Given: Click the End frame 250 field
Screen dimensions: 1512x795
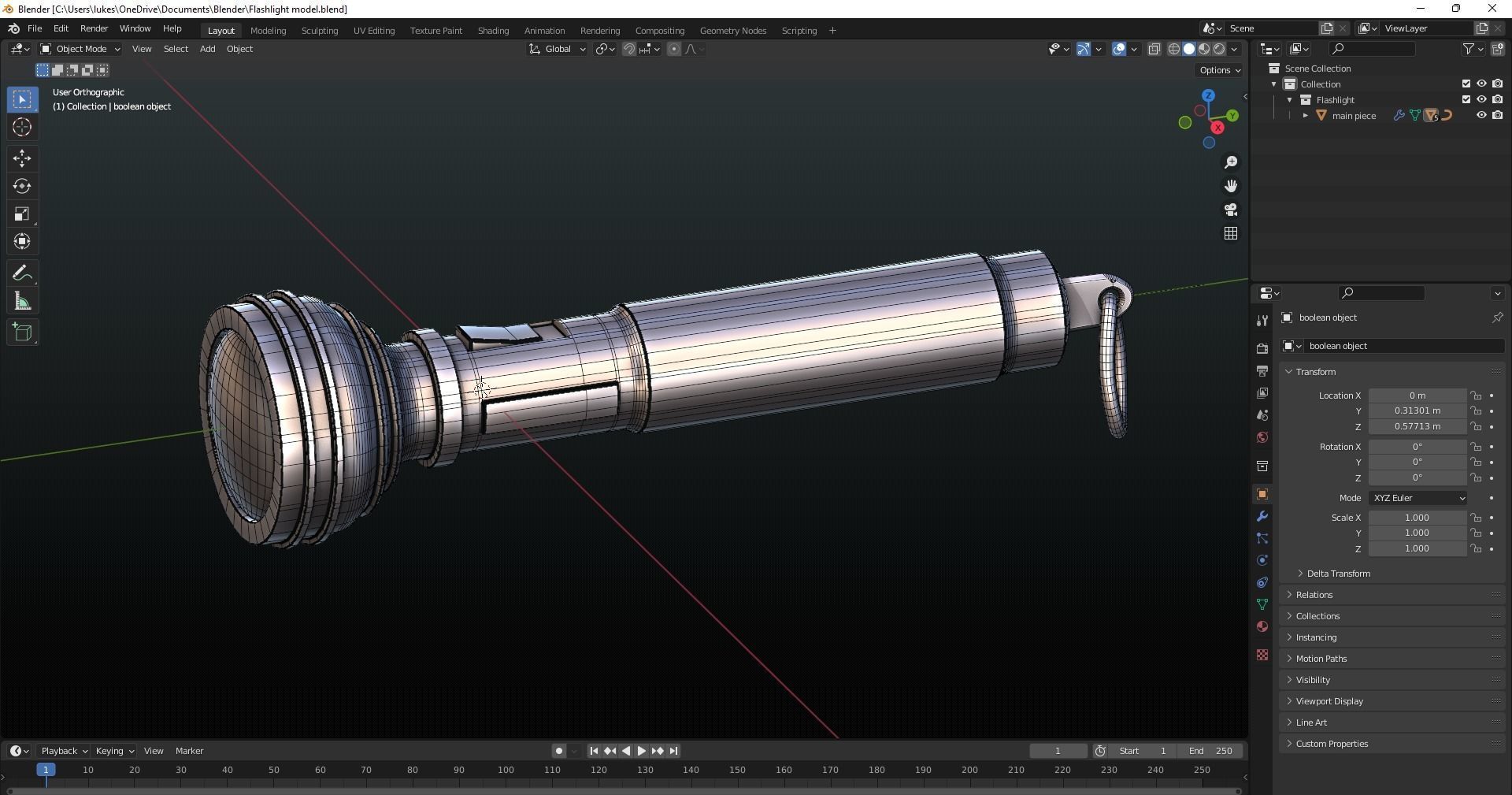Looking at the screenshot, I should pyautogui.click(x=1211, y=751).
